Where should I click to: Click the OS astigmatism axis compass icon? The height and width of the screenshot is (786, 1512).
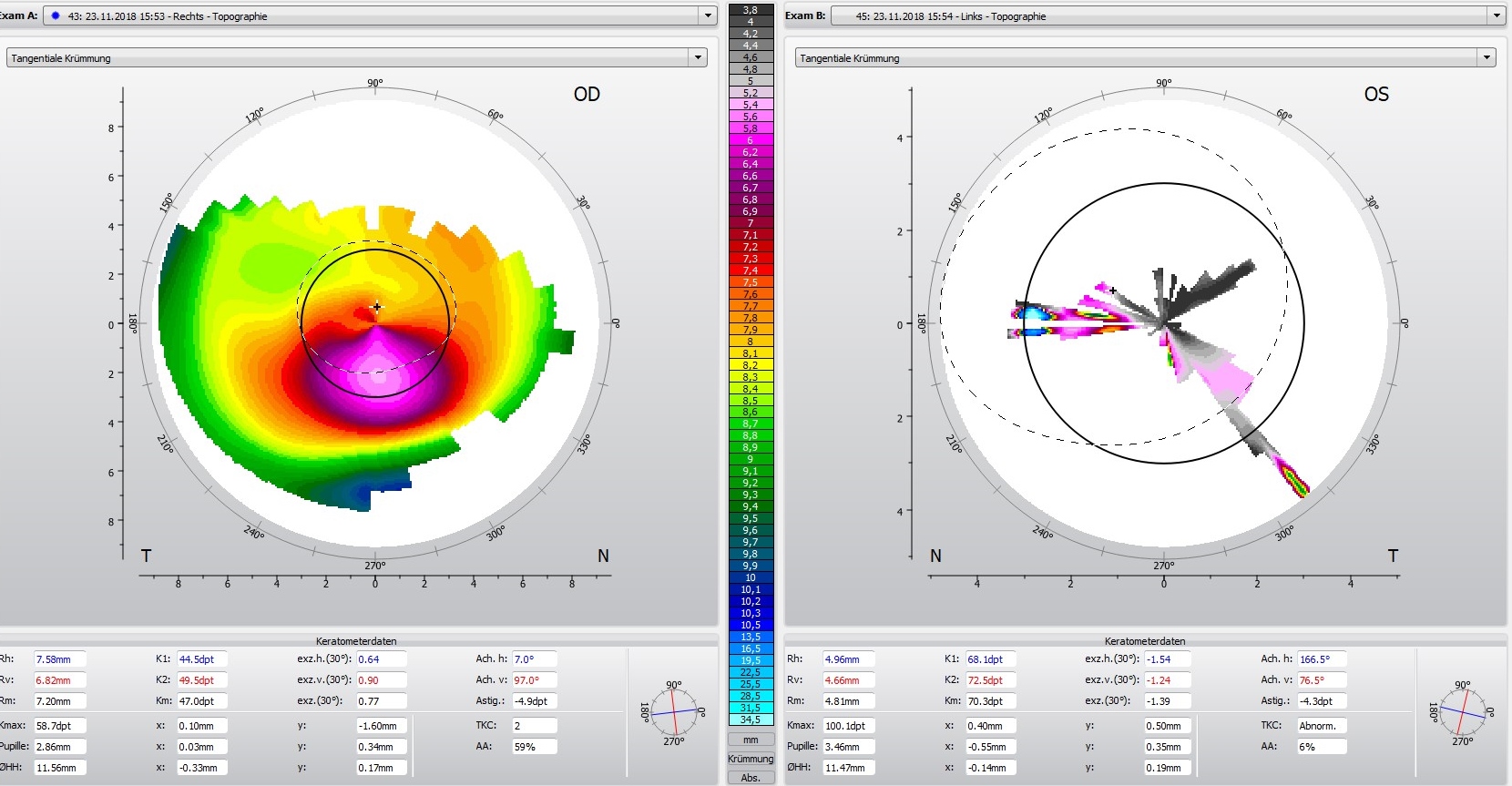(x=1463, y=712)
